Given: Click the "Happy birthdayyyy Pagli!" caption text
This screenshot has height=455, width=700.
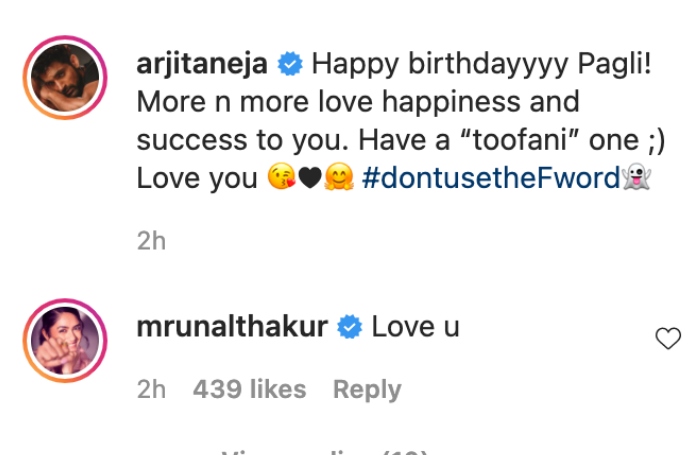Looking at the screenshot, I should 480,65.
